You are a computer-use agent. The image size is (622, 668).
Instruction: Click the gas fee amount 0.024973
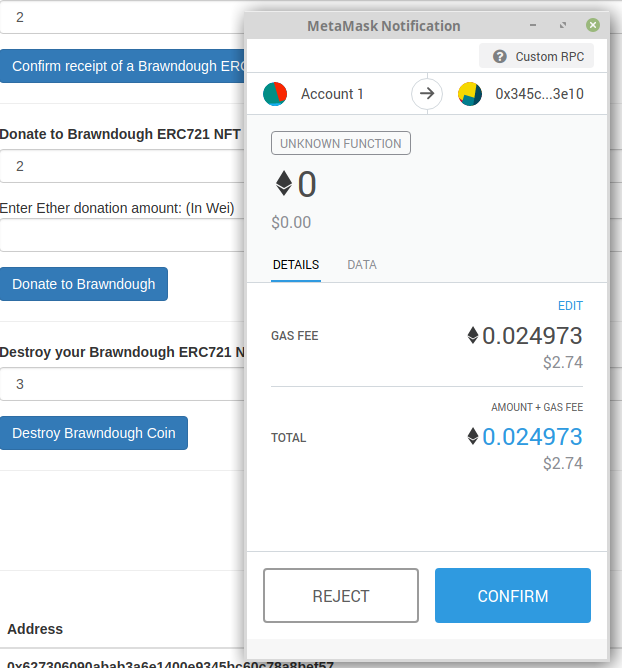coord(532,336)
